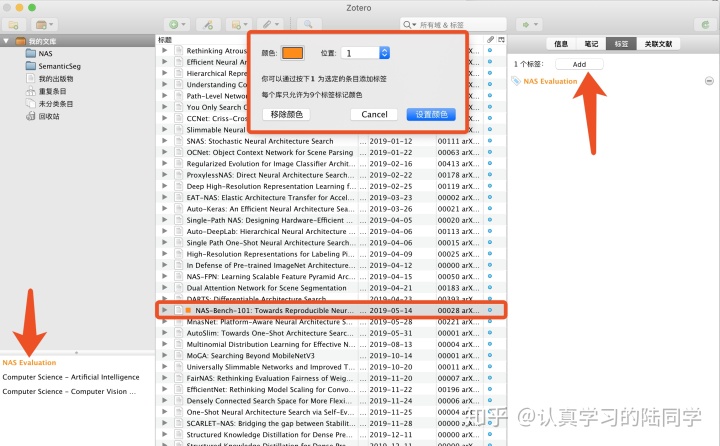Click the orange color swatch in dialog

[292, 53]
